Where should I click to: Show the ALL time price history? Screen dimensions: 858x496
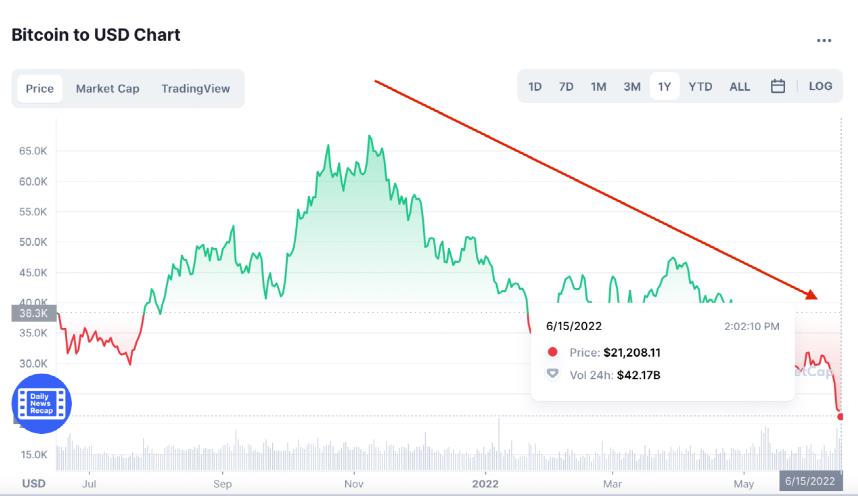[739, 87]
